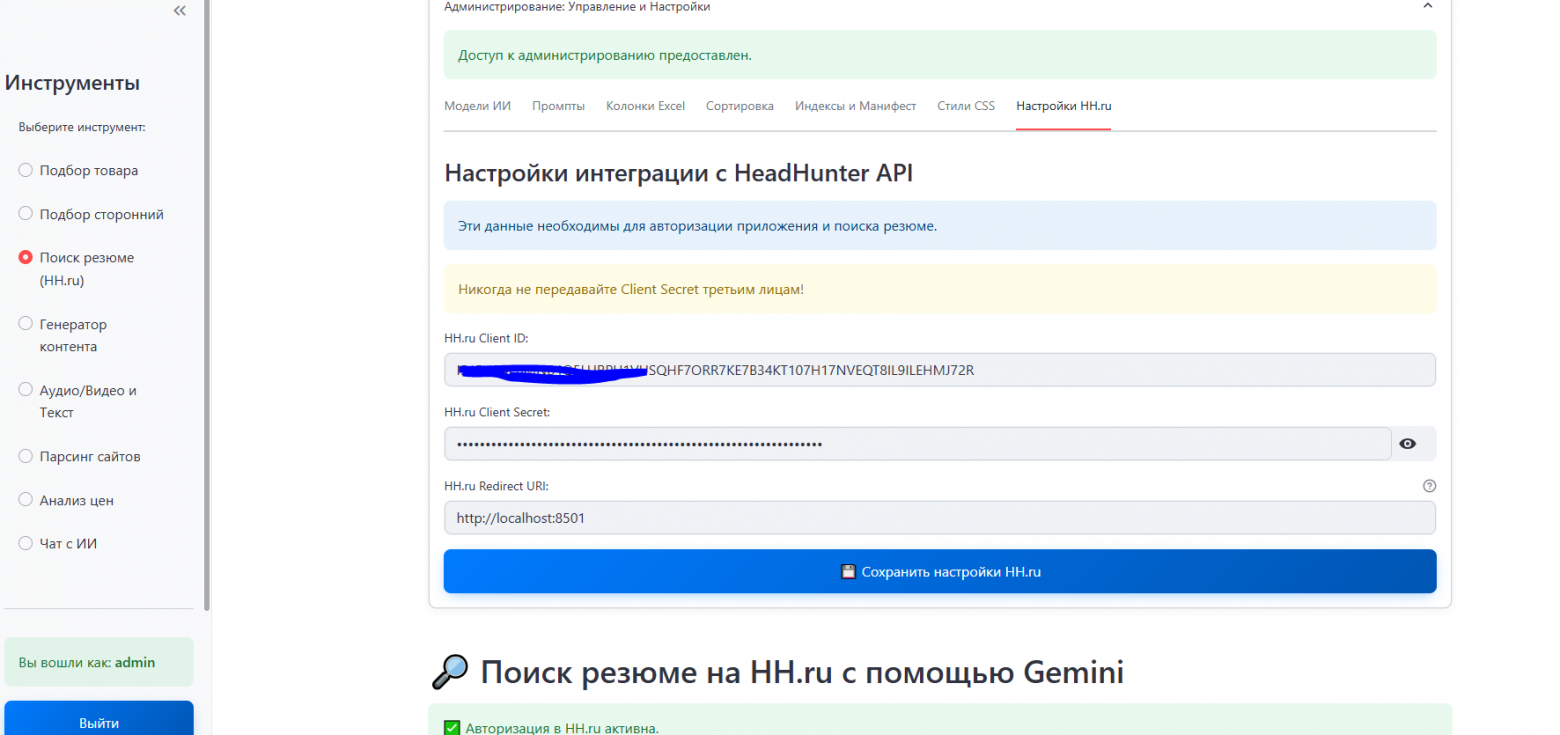The image size is (1560, 735).
Task: Click the "Выйти" button
Action: tap(99, 722)
